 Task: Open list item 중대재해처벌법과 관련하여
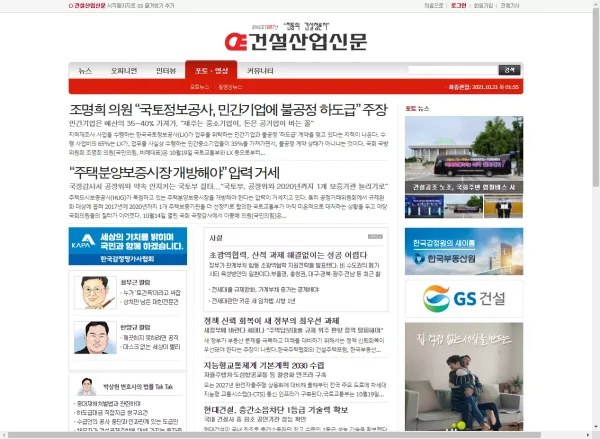coord(108,403)
